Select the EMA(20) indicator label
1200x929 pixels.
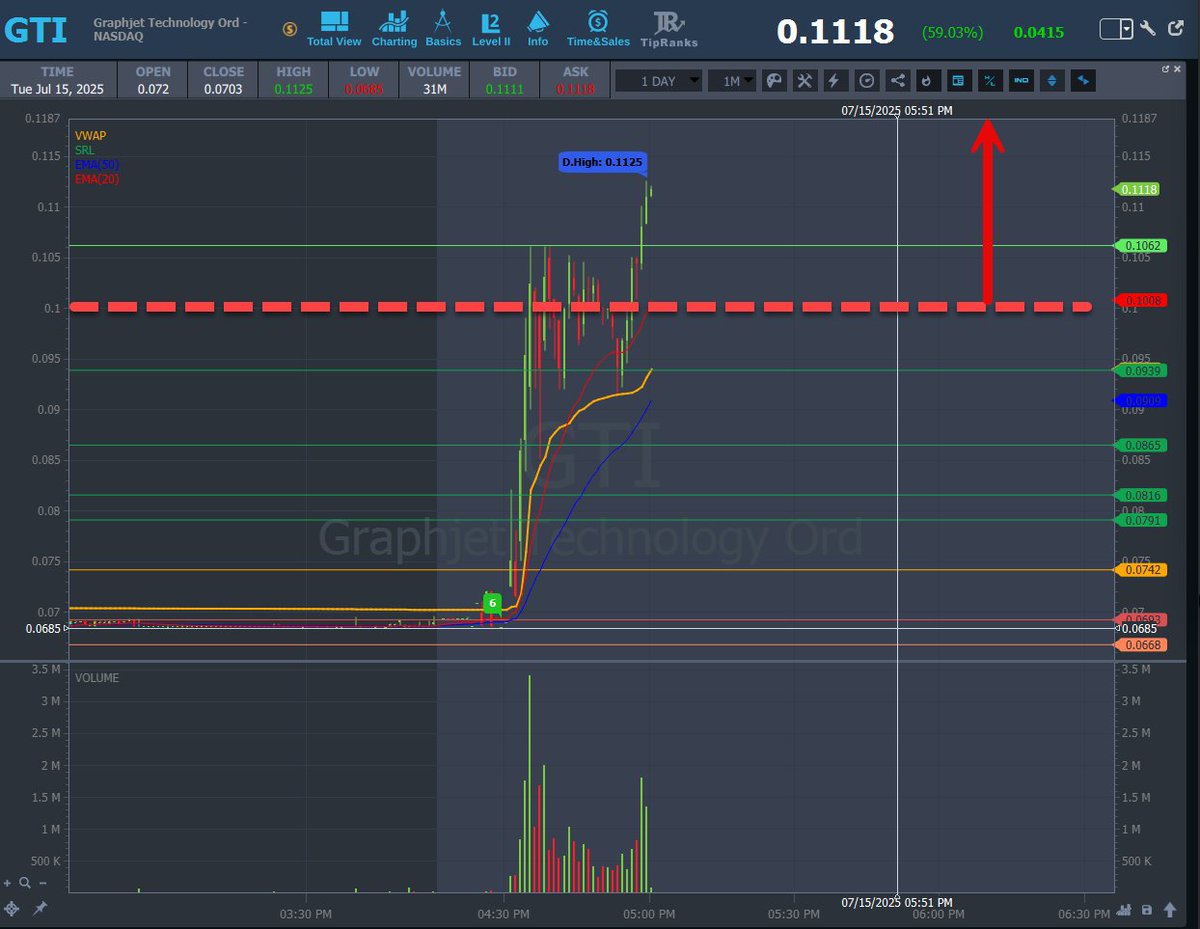(97, 179)
